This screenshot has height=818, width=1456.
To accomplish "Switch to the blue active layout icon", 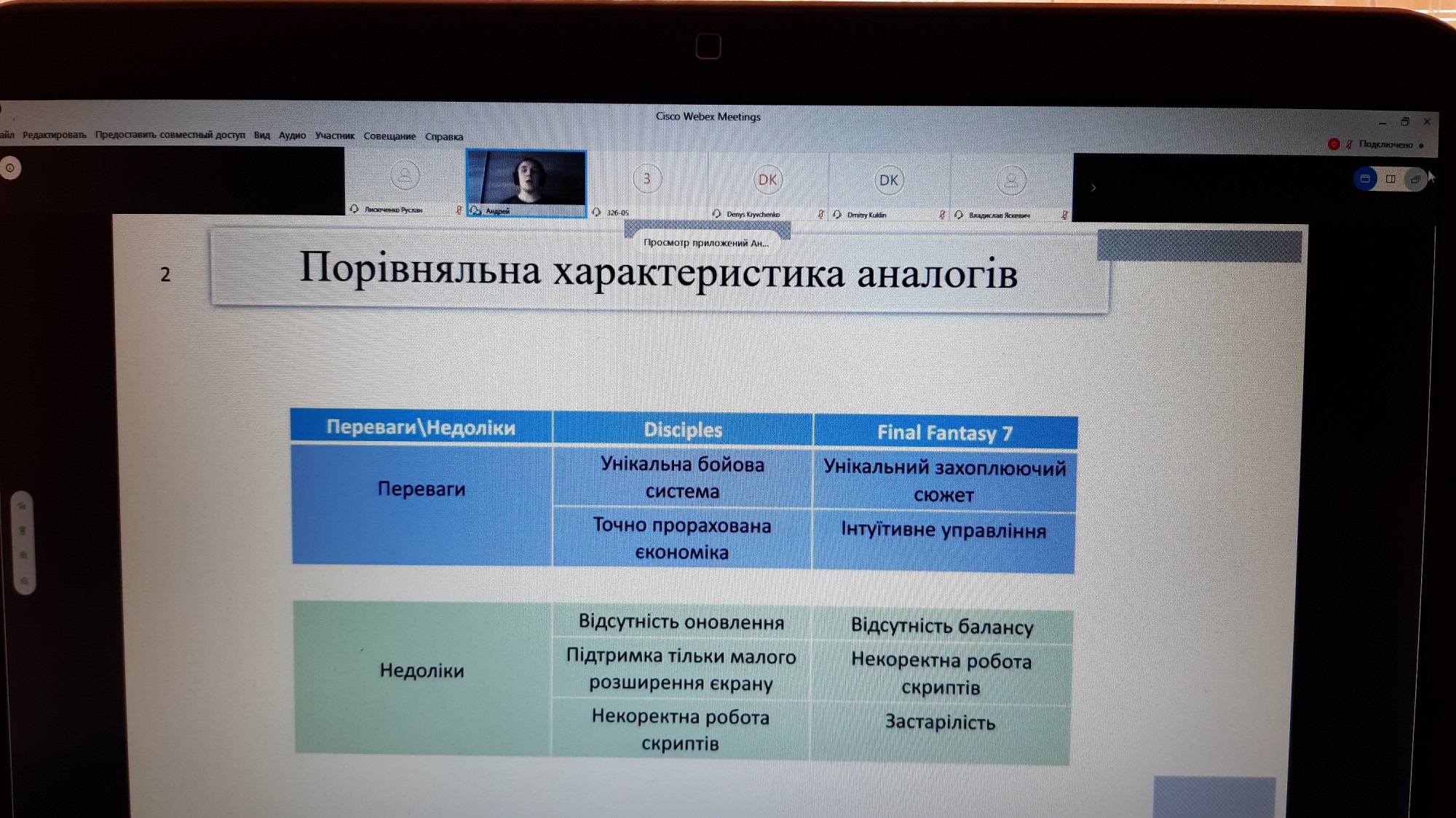I will pyautogui.click(x=1365, y=178).
